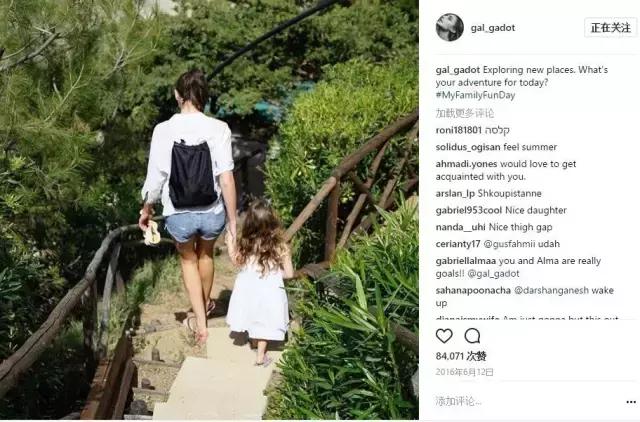Open arslan_lp user profile
640x422 pixels.
coord(455,193)
